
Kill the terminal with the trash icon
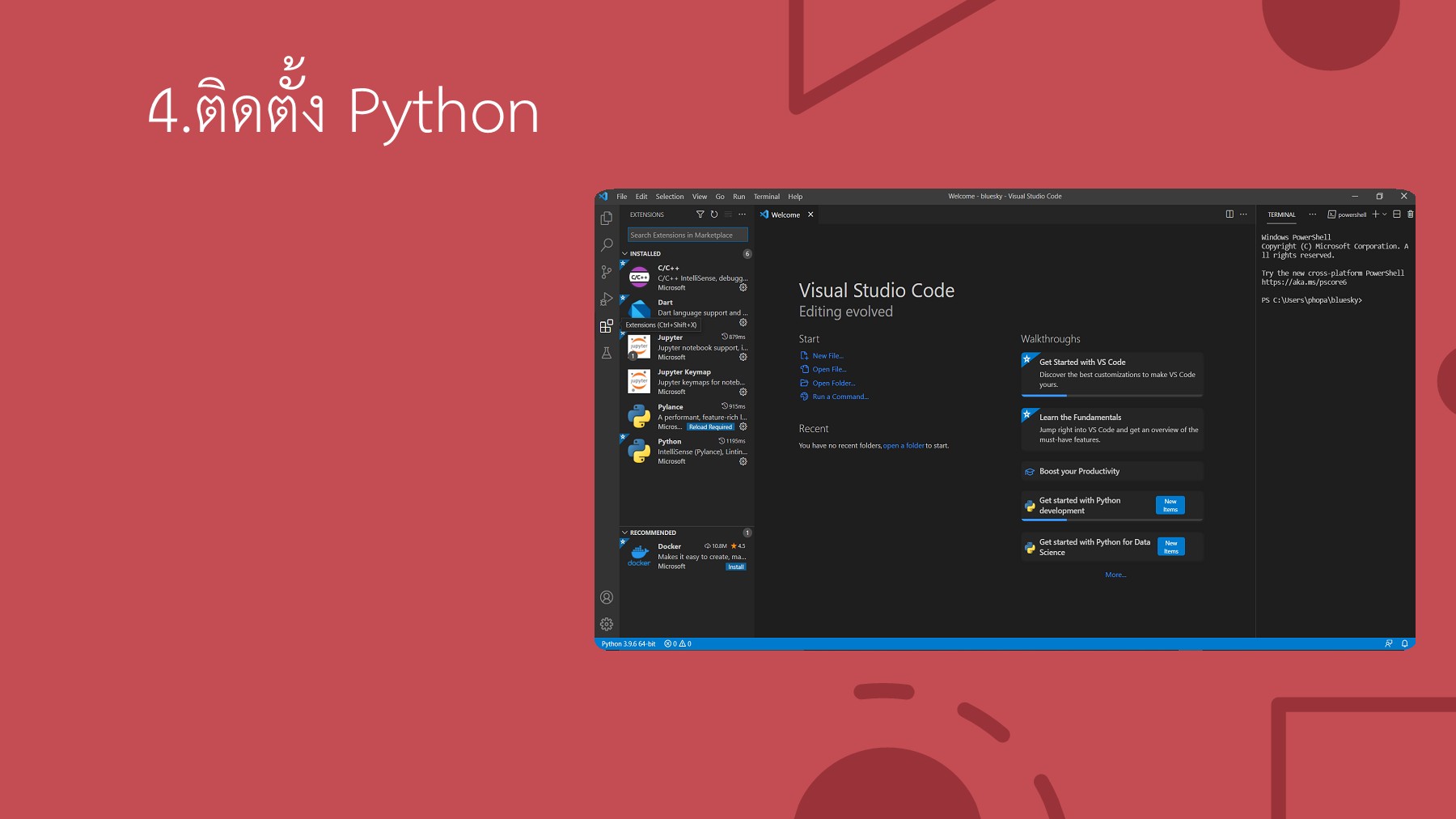1410,214
